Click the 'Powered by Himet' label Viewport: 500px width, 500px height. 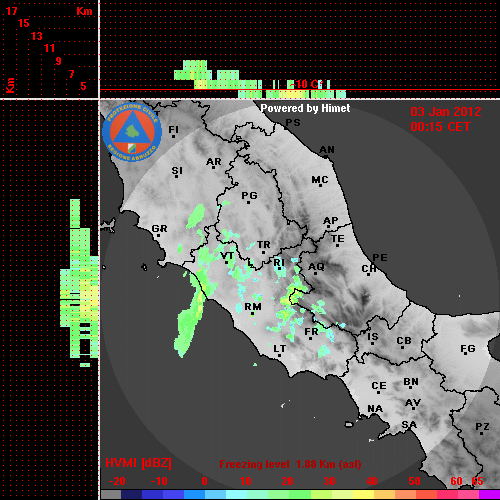click(x=305, y=108)
